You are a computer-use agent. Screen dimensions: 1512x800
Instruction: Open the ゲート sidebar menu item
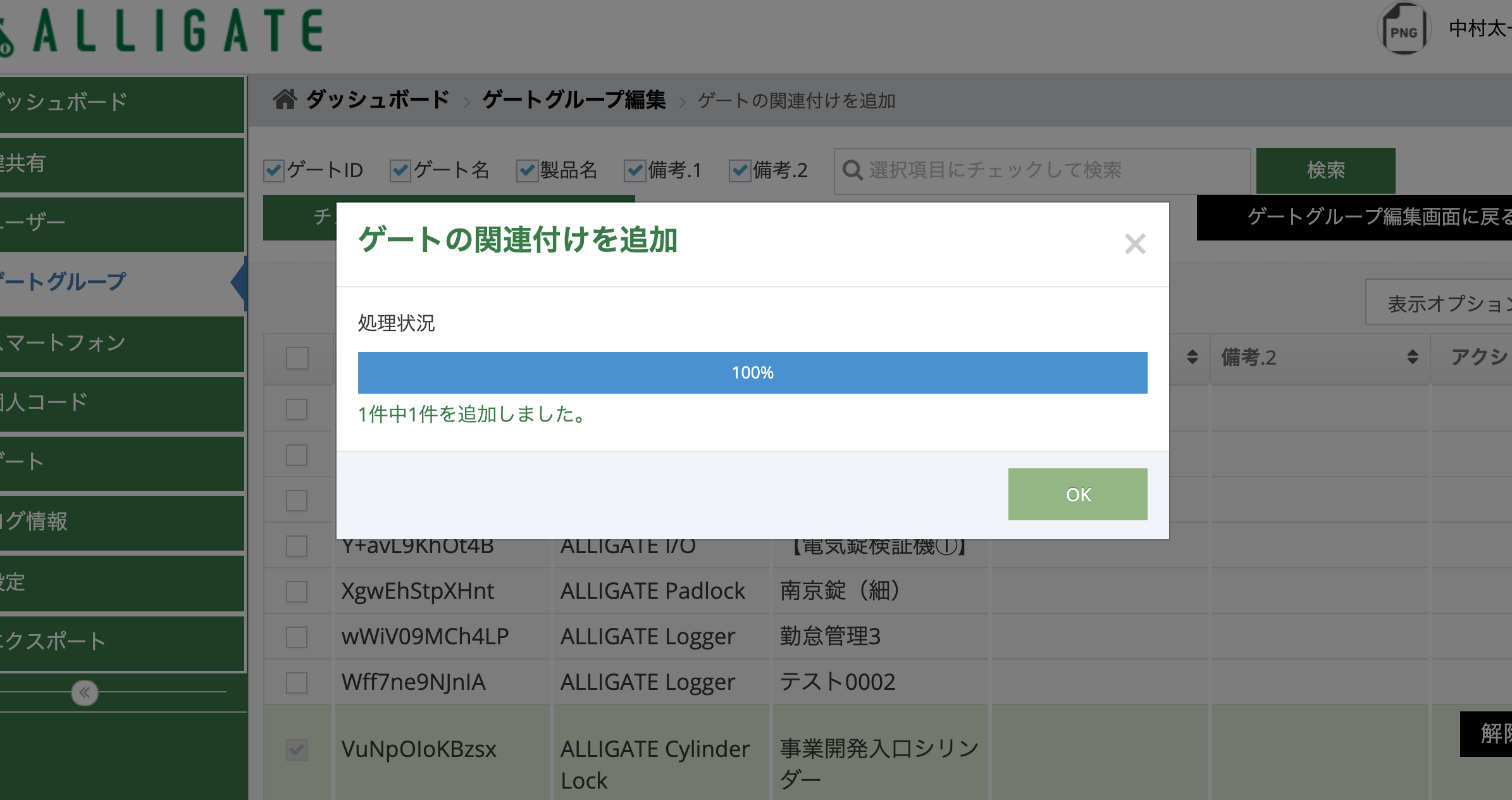click(x=121, y=463)
